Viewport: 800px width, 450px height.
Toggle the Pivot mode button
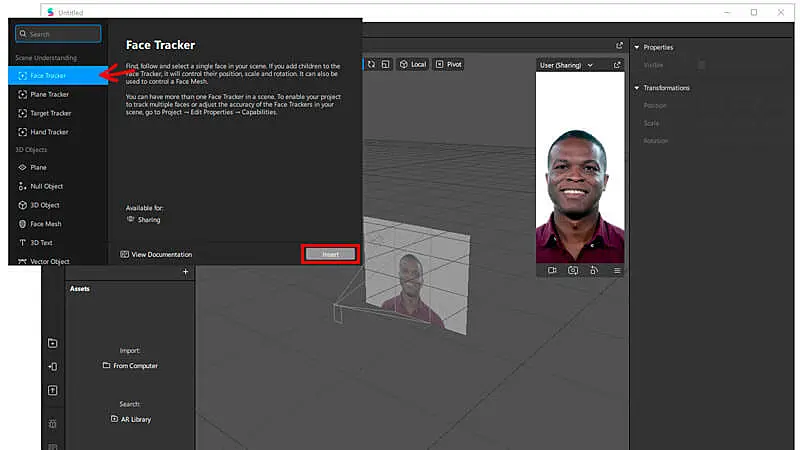tap(448, 64)
